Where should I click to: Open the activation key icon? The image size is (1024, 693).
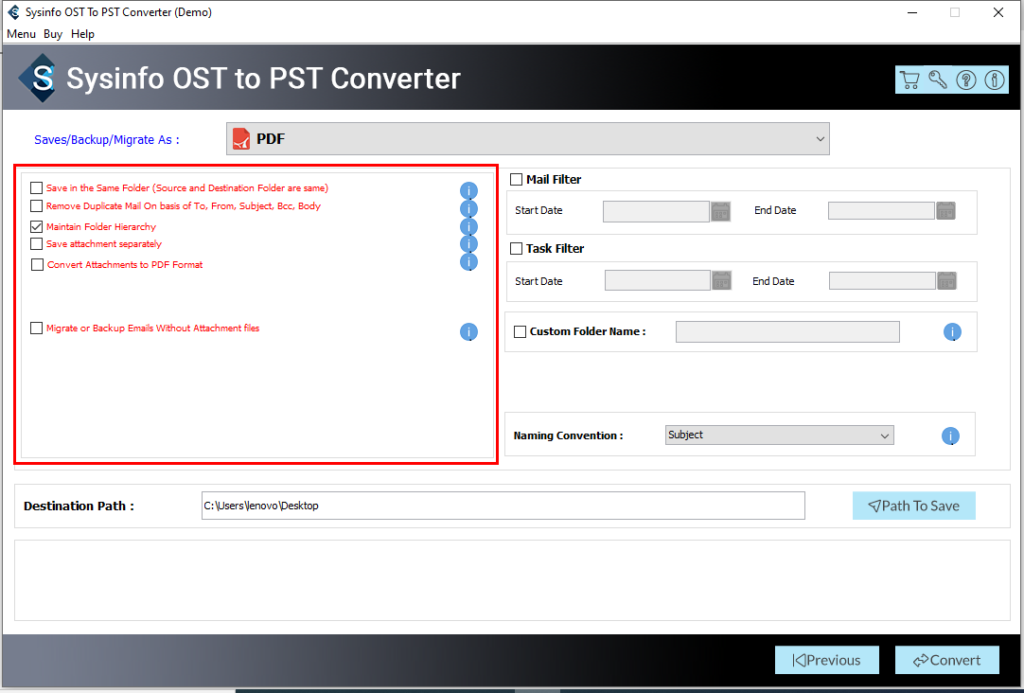click(x=938, y=80)
